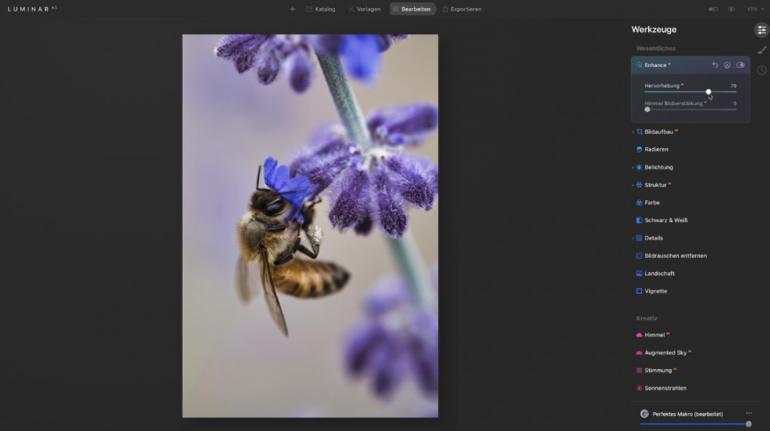Toggle the quick preview eye icon in top bar

(x=732, y=9)
